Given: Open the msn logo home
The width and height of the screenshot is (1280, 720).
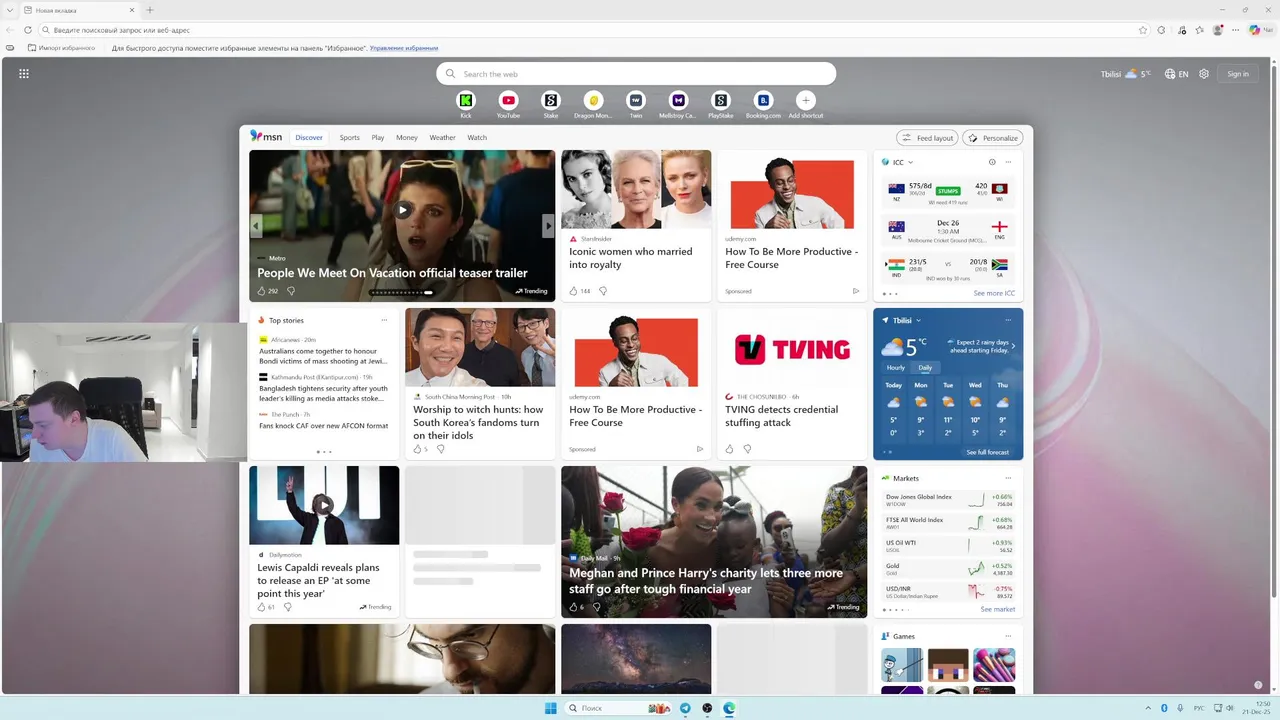Looking at the screenshot, I should click(266, 137).
